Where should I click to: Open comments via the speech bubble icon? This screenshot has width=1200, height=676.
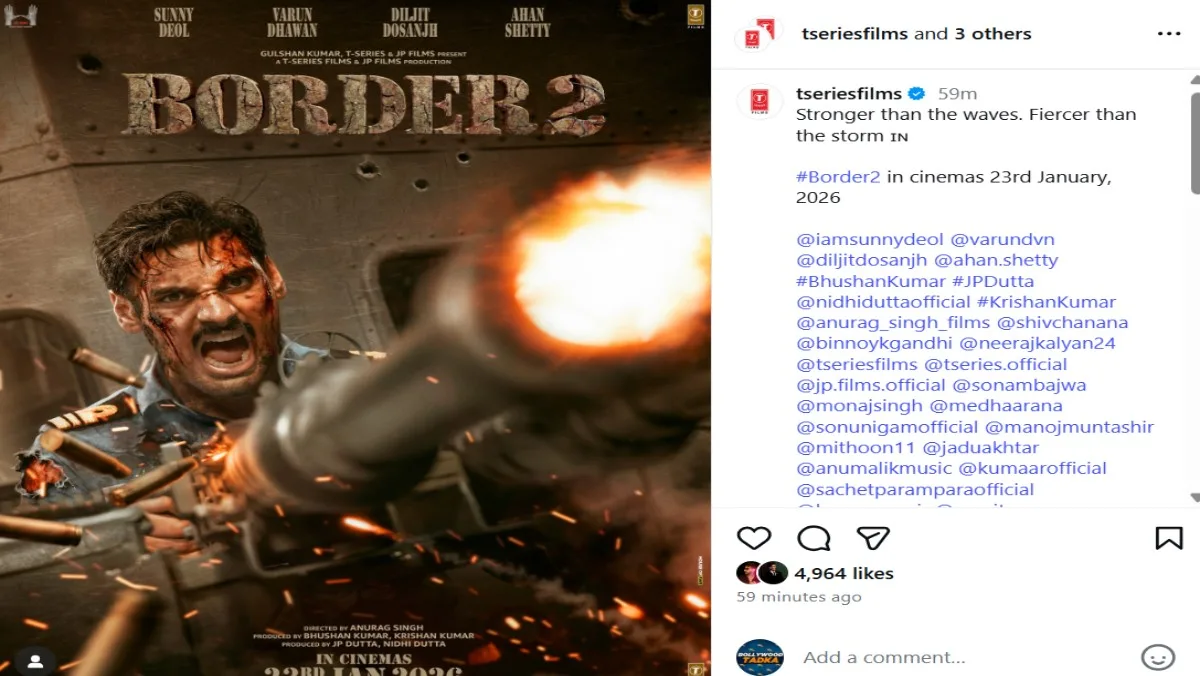click(814, 538)
